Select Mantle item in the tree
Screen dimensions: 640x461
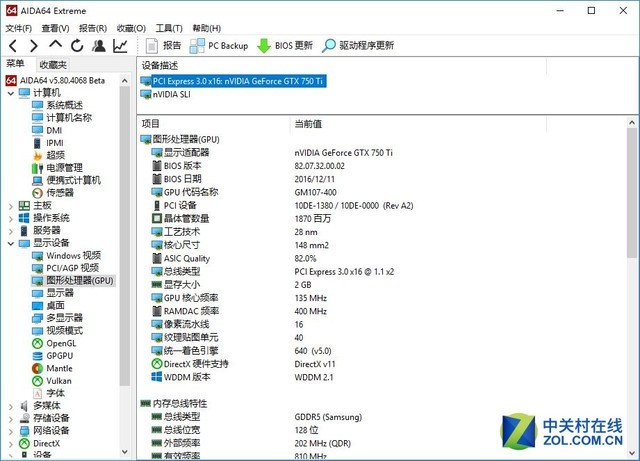coord(52,368)
